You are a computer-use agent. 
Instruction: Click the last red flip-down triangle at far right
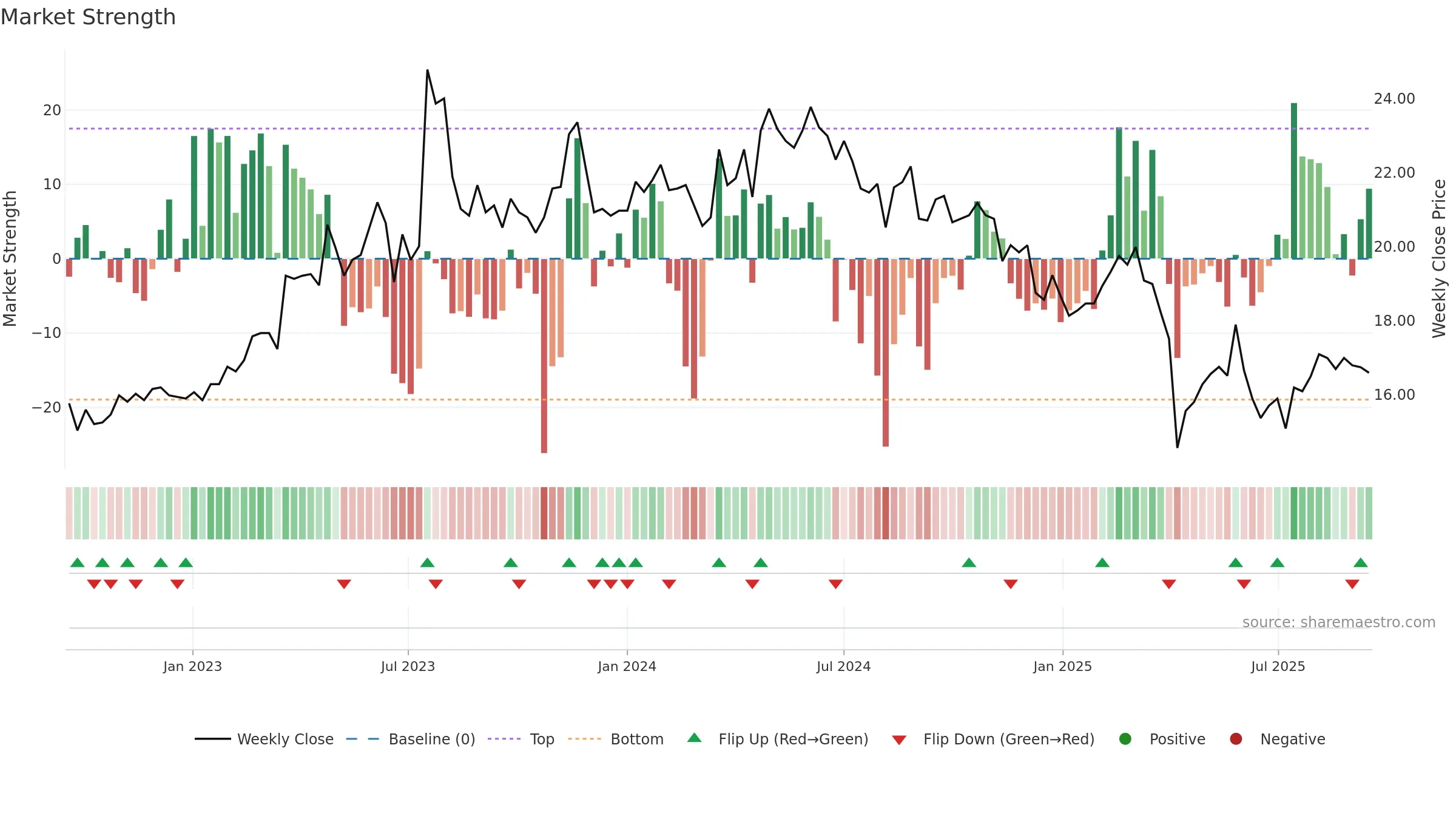tap(1352, 584)
